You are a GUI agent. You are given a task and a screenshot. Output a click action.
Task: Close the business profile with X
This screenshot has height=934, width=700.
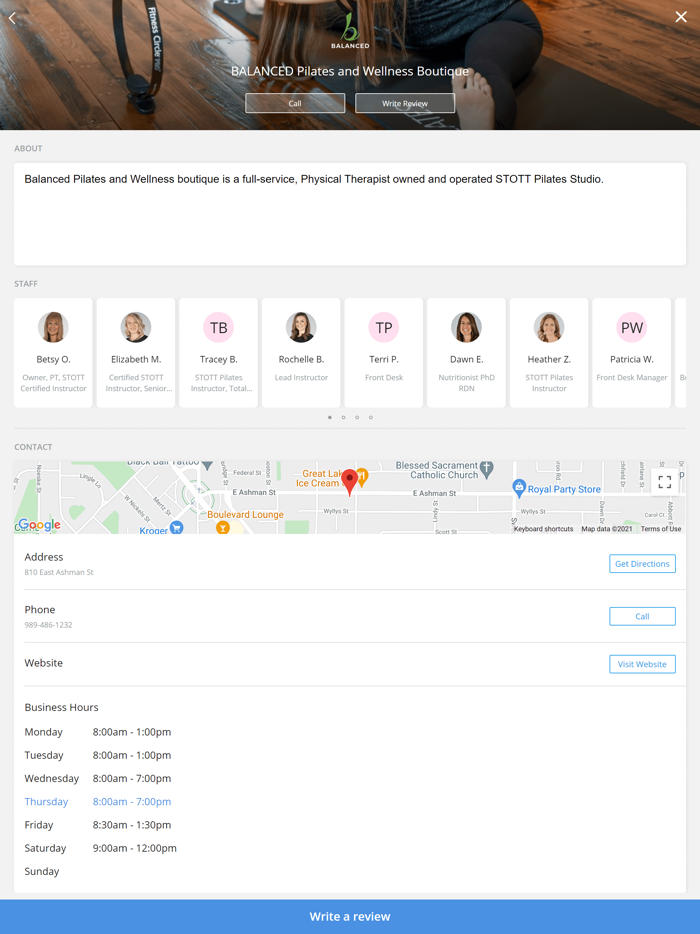click(x=681, y=17)
